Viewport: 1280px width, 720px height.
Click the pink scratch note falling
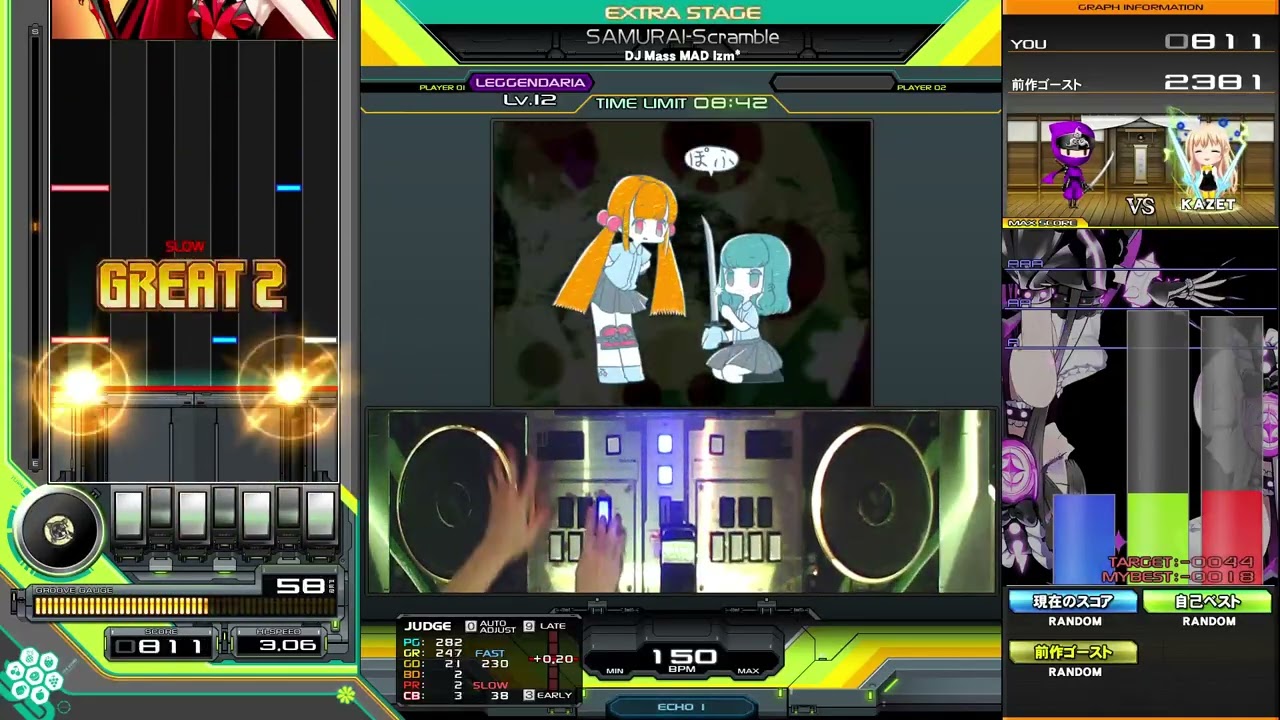point(80,187)
